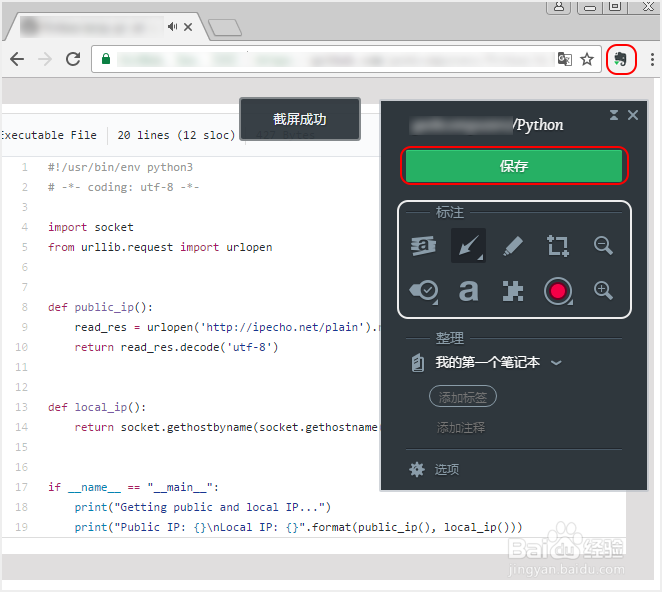Screen dimensions: 662x592
Task: Click 'def local_ip():' line
Action: pos(97,407)
